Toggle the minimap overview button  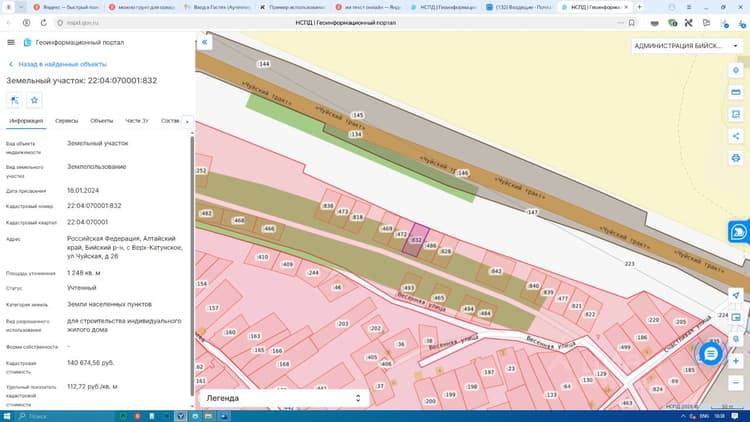(736, 317)
